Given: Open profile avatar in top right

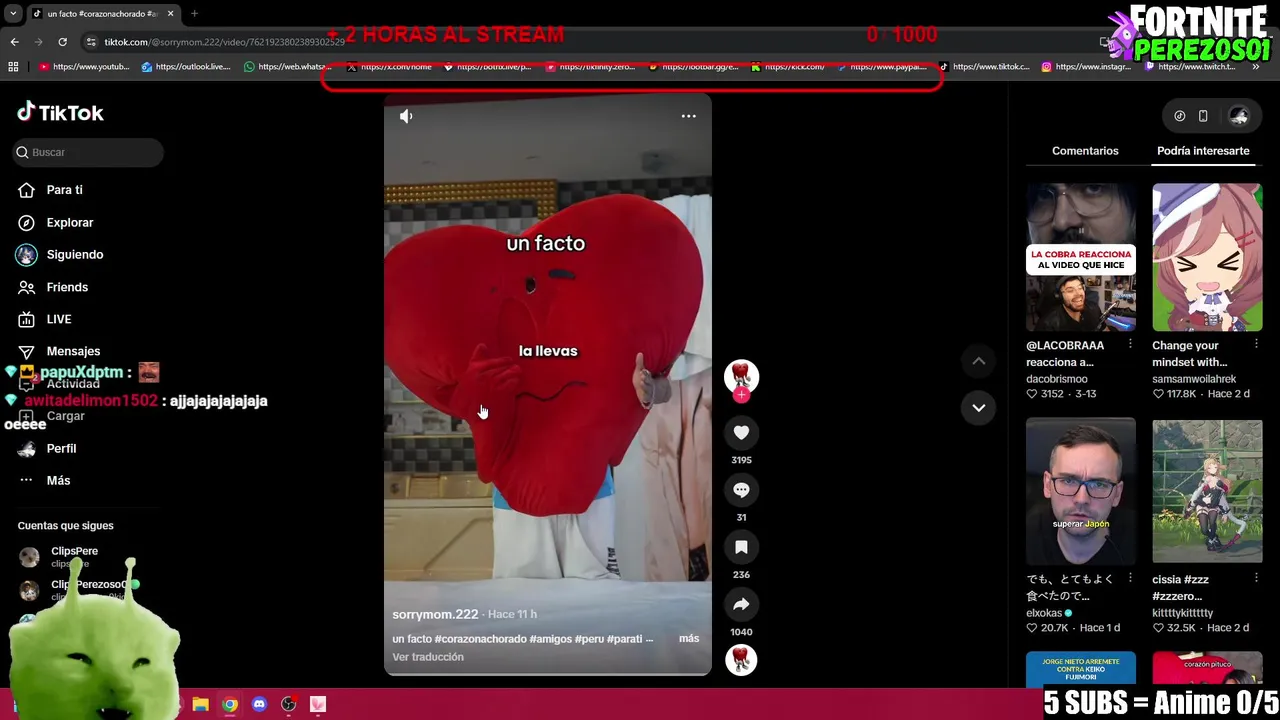Looking at the screenshot, I should point(1239,116).
